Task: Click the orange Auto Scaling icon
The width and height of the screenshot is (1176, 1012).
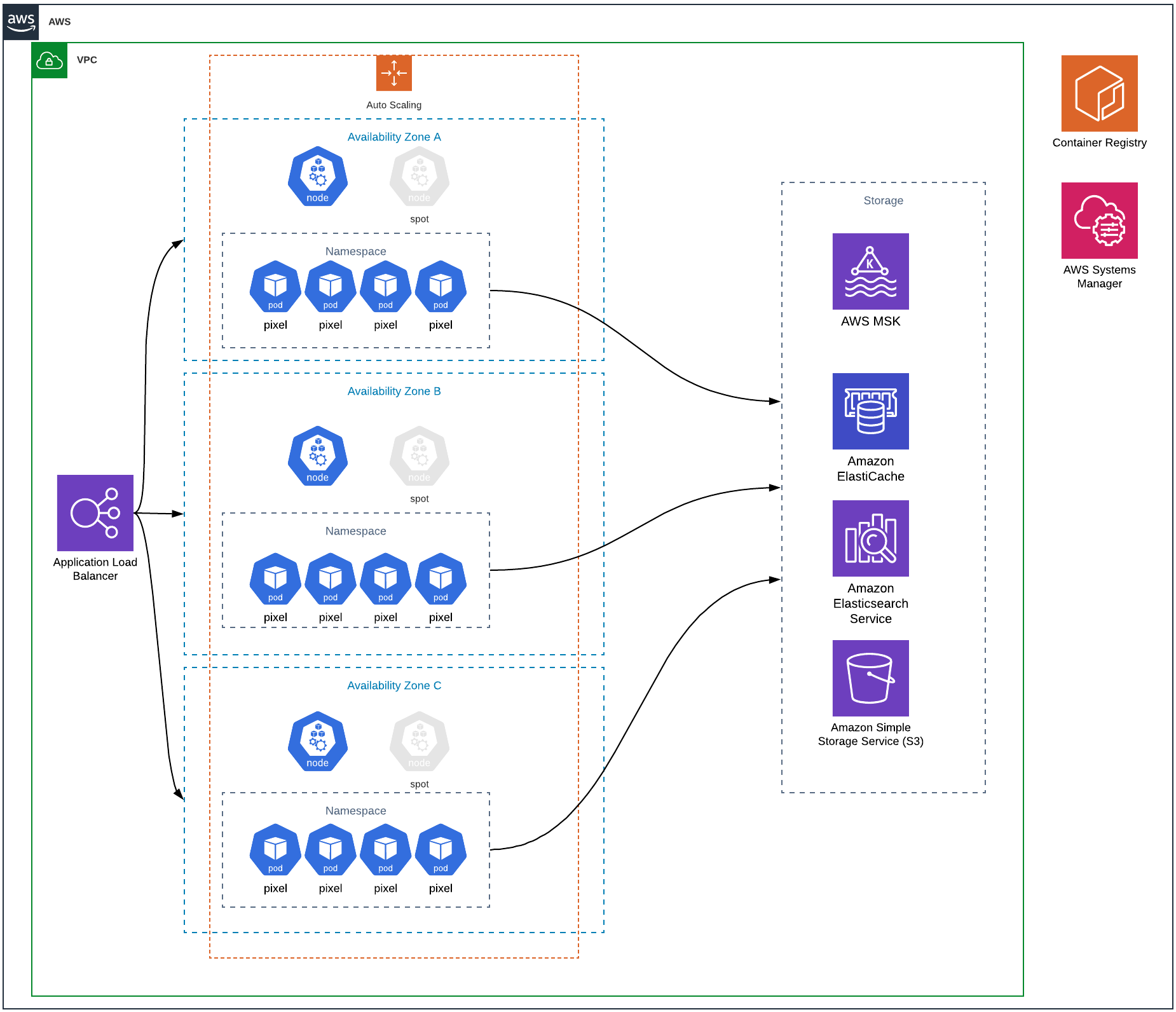Action: tap(394, 73)
